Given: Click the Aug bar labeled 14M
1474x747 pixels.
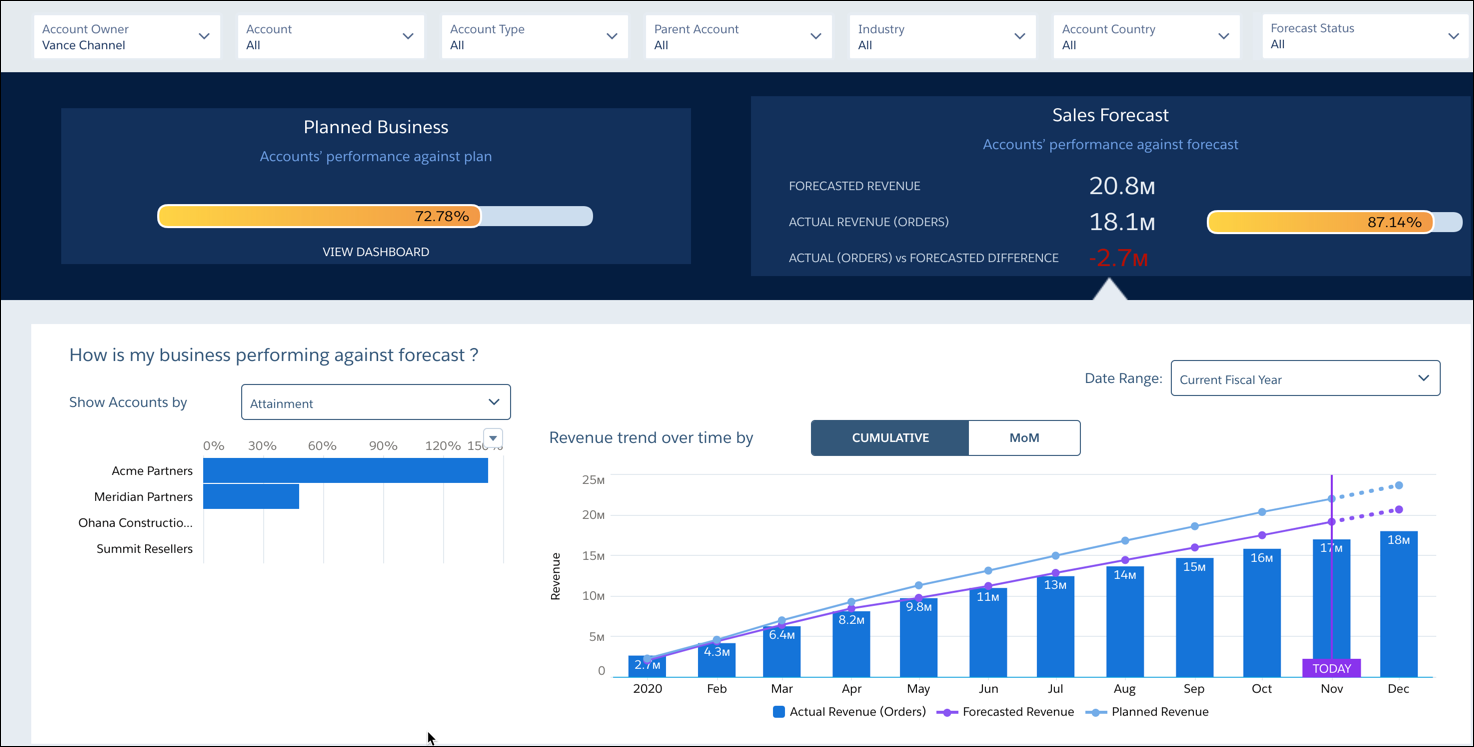Looking at the screenshot, I should coord(1125,622).
